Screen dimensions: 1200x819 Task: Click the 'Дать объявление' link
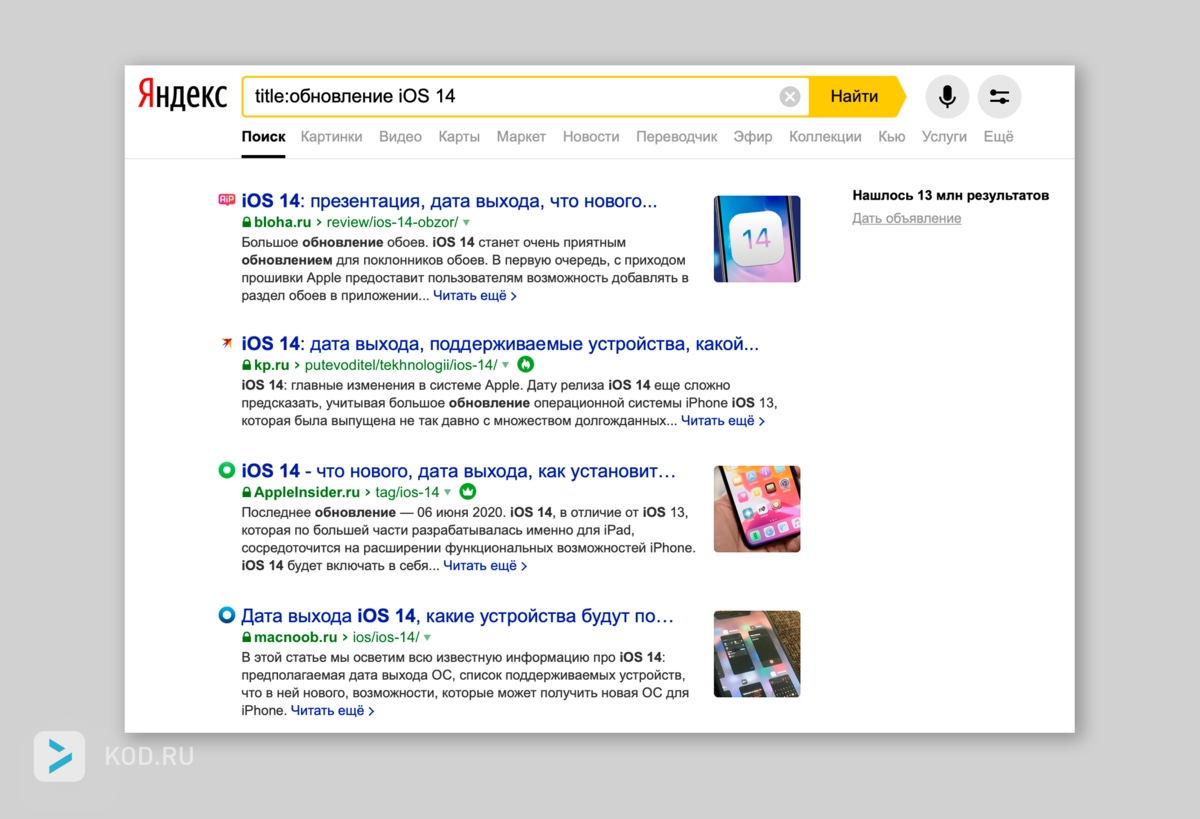pyautogui.click(x=907, y=218)
